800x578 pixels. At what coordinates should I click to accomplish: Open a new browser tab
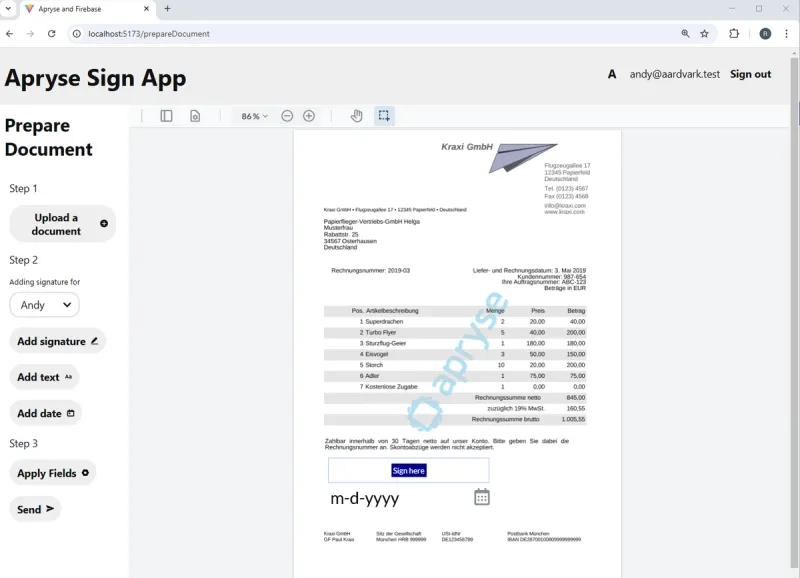[x=167, y=9]
